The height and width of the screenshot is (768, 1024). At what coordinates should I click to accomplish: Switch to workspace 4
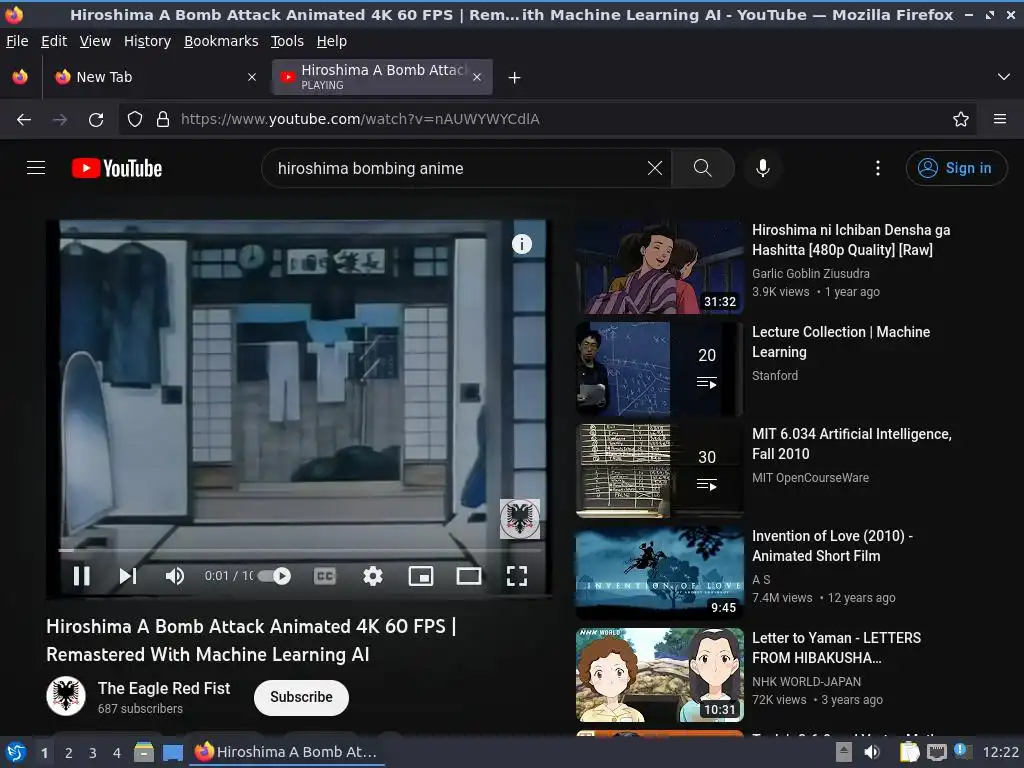(x=117, y=753)
